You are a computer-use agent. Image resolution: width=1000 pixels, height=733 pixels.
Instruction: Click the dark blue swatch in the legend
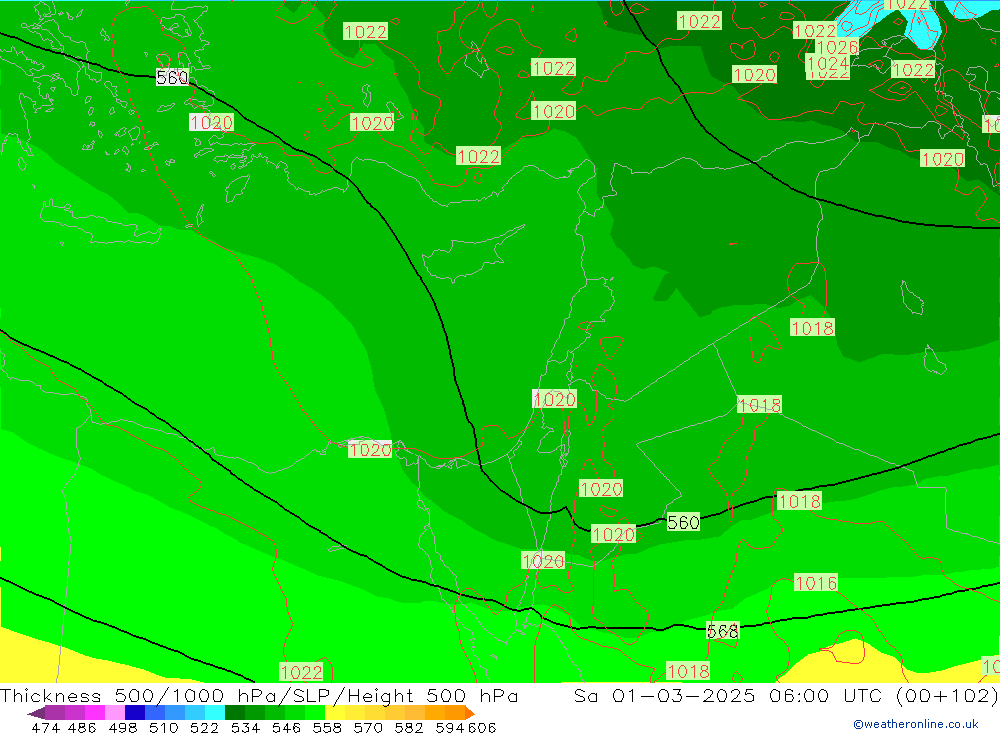coord(135,713)
